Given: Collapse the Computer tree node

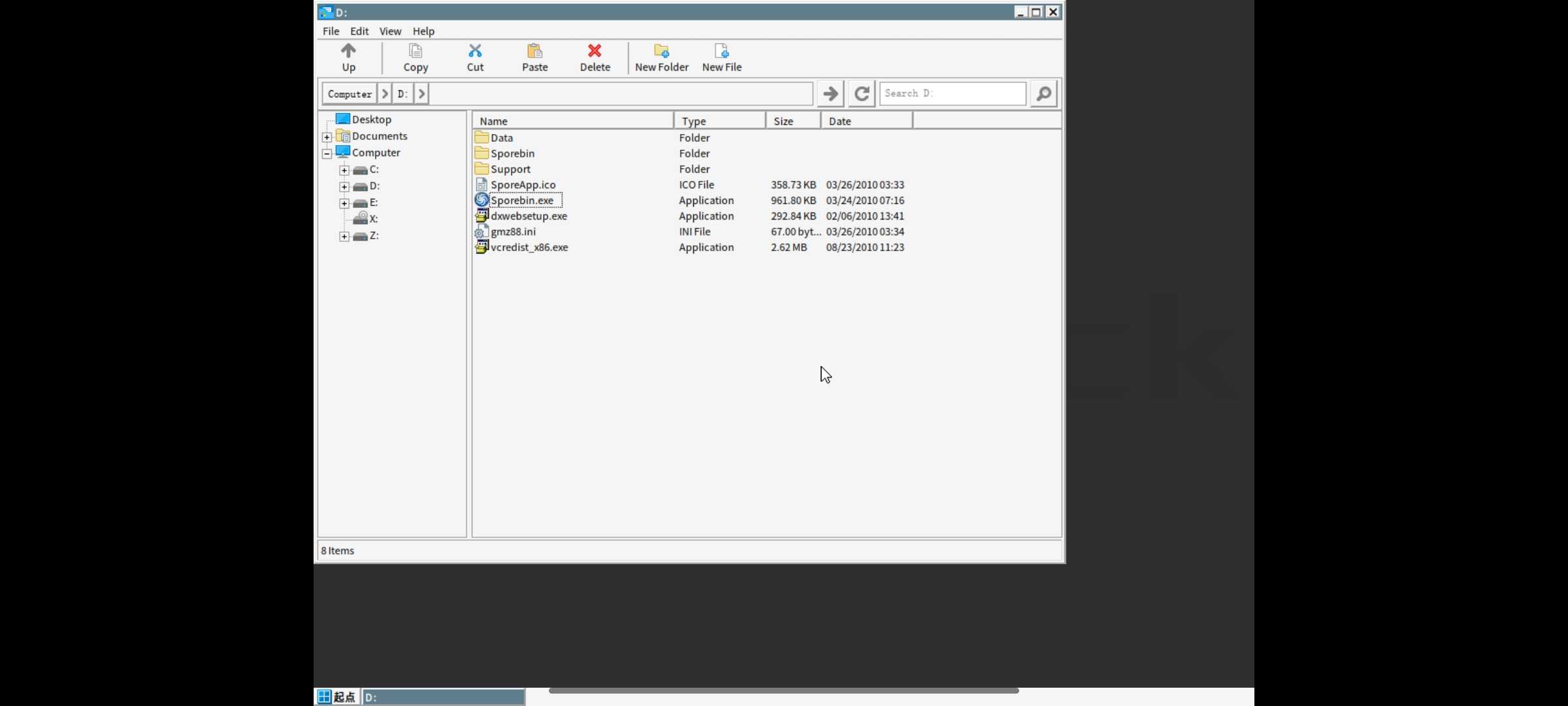Looking at the screenshot, I should 327,154.
